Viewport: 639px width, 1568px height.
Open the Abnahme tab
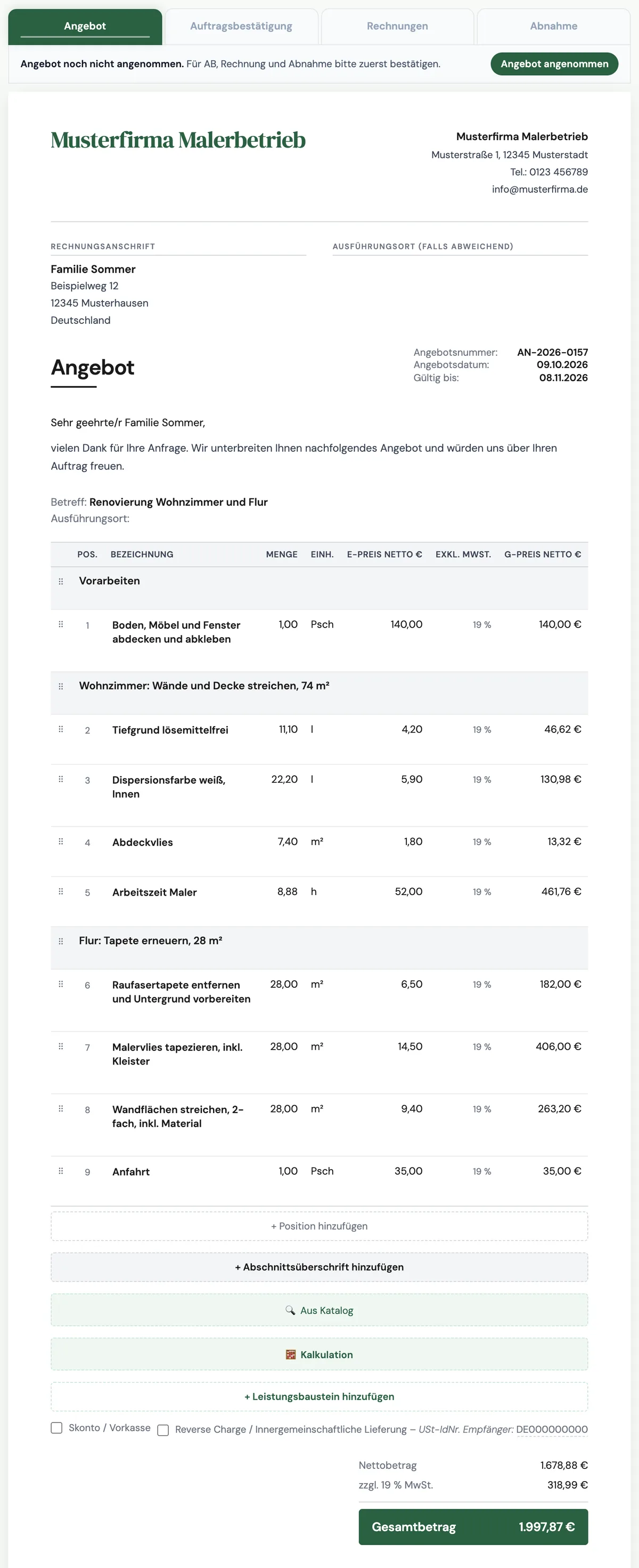coord(554,26)
